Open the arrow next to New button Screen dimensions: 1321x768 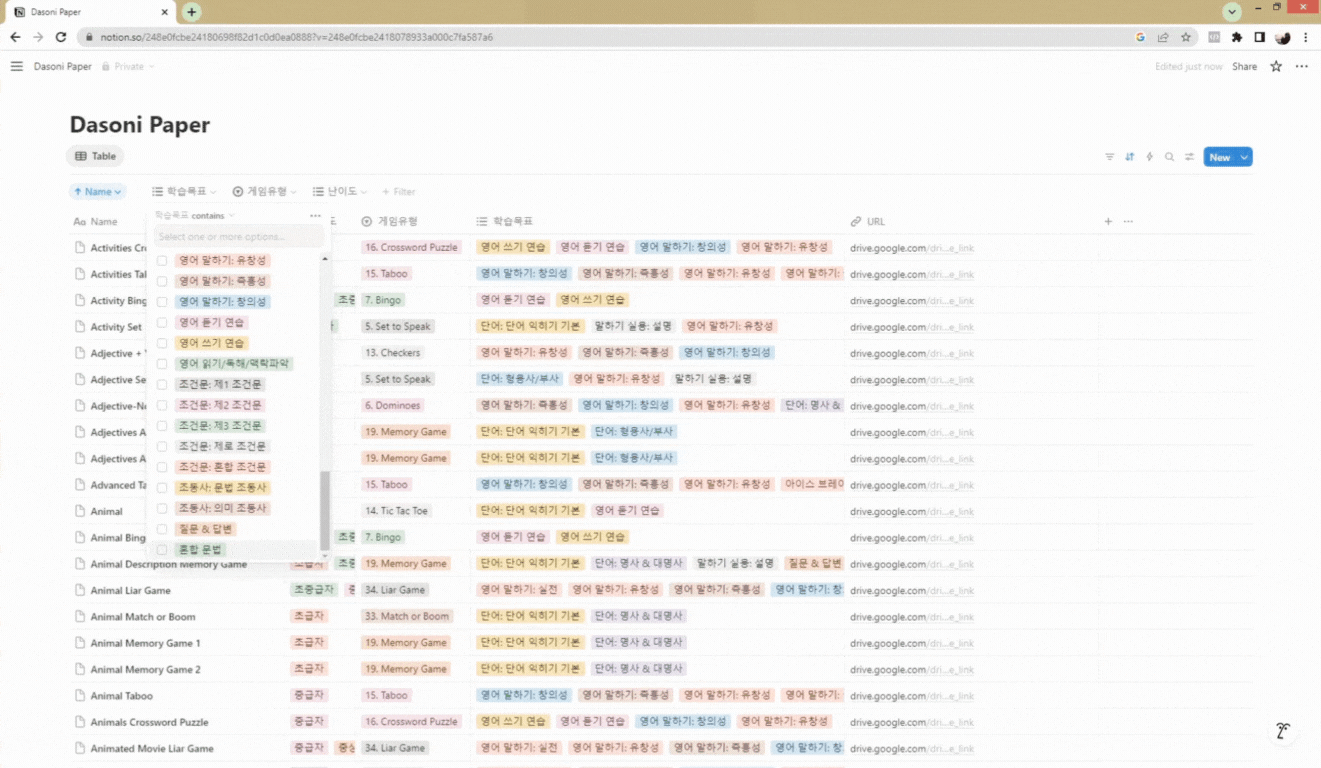coord(1245,157)
